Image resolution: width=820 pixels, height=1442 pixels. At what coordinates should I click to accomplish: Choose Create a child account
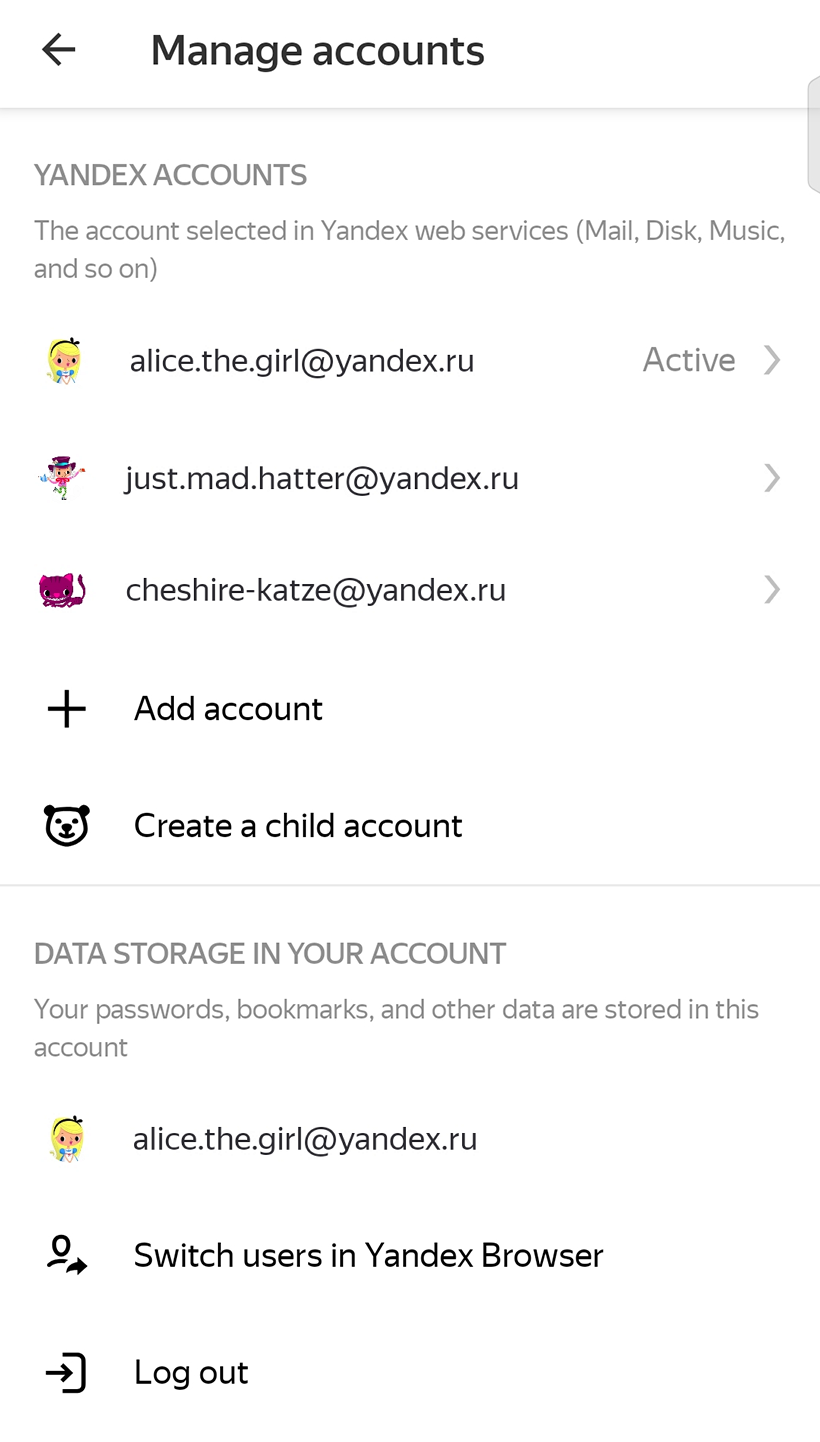[x=410, y=826]
